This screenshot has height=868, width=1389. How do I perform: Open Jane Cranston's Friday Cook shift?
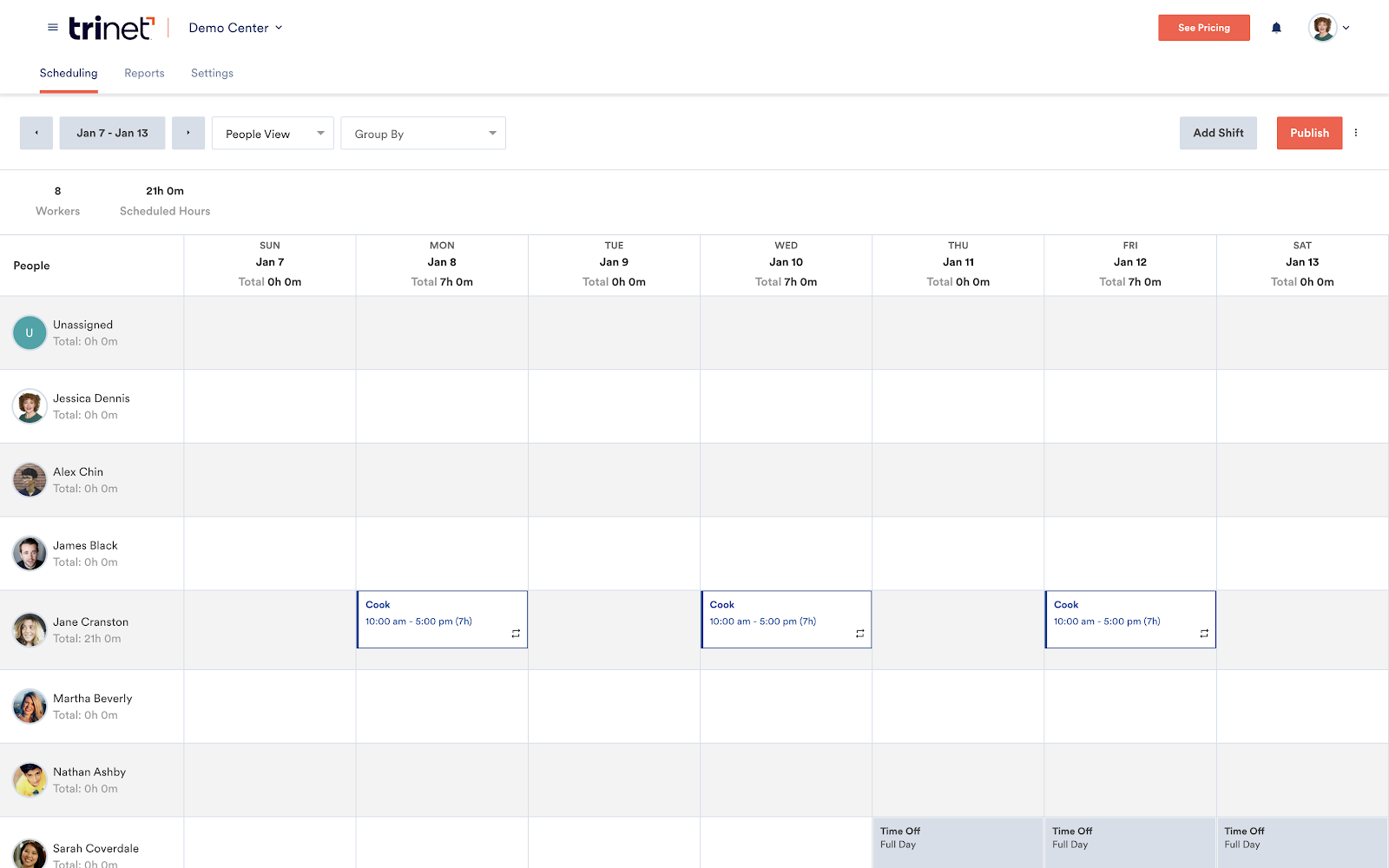click(1130, 620)
